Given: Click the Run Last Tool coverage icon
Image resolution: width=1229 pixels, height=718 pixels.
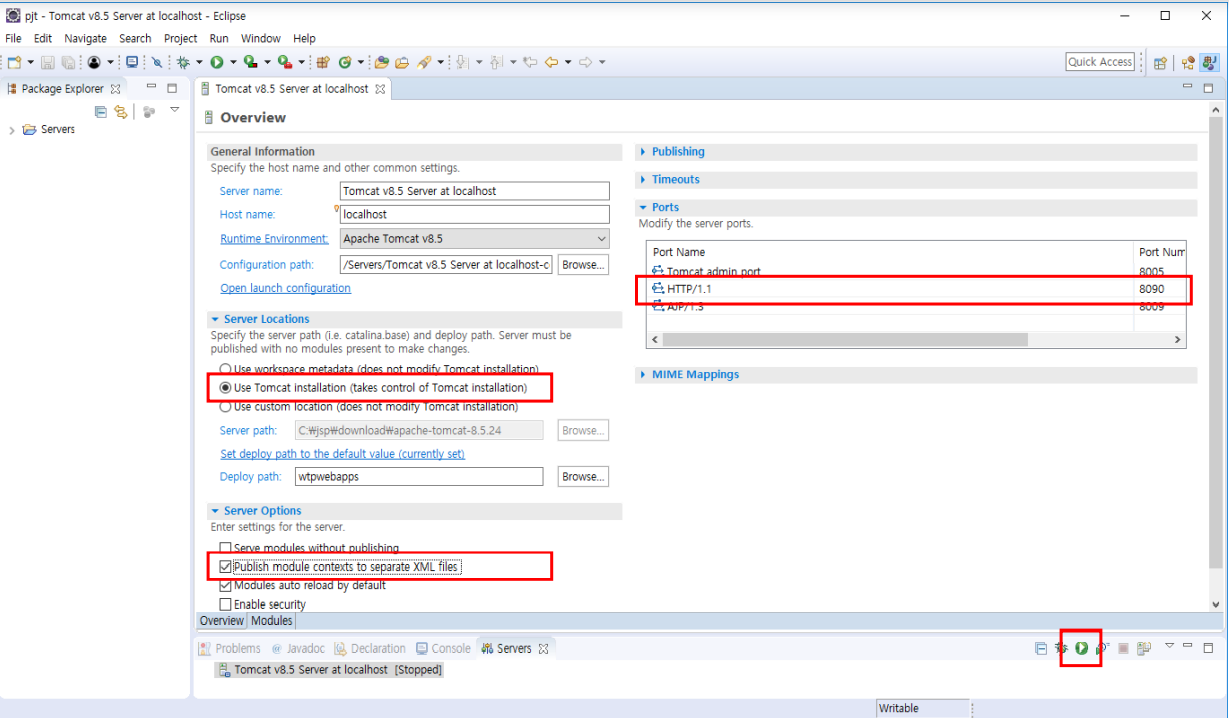Looking at the screenshot, I should click(250, 62).
